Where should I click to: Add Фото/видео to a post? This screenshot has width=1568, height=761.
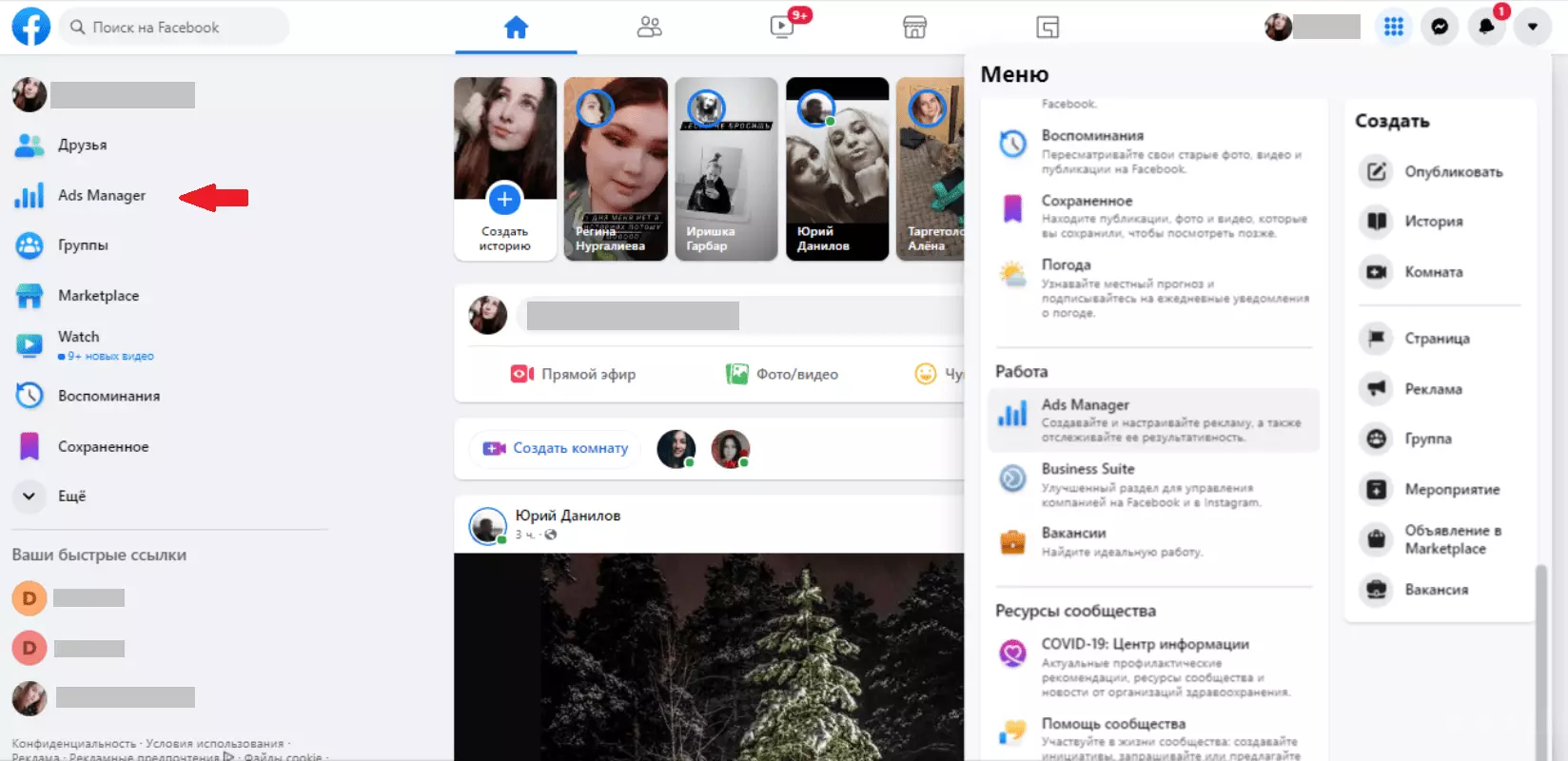782,374
